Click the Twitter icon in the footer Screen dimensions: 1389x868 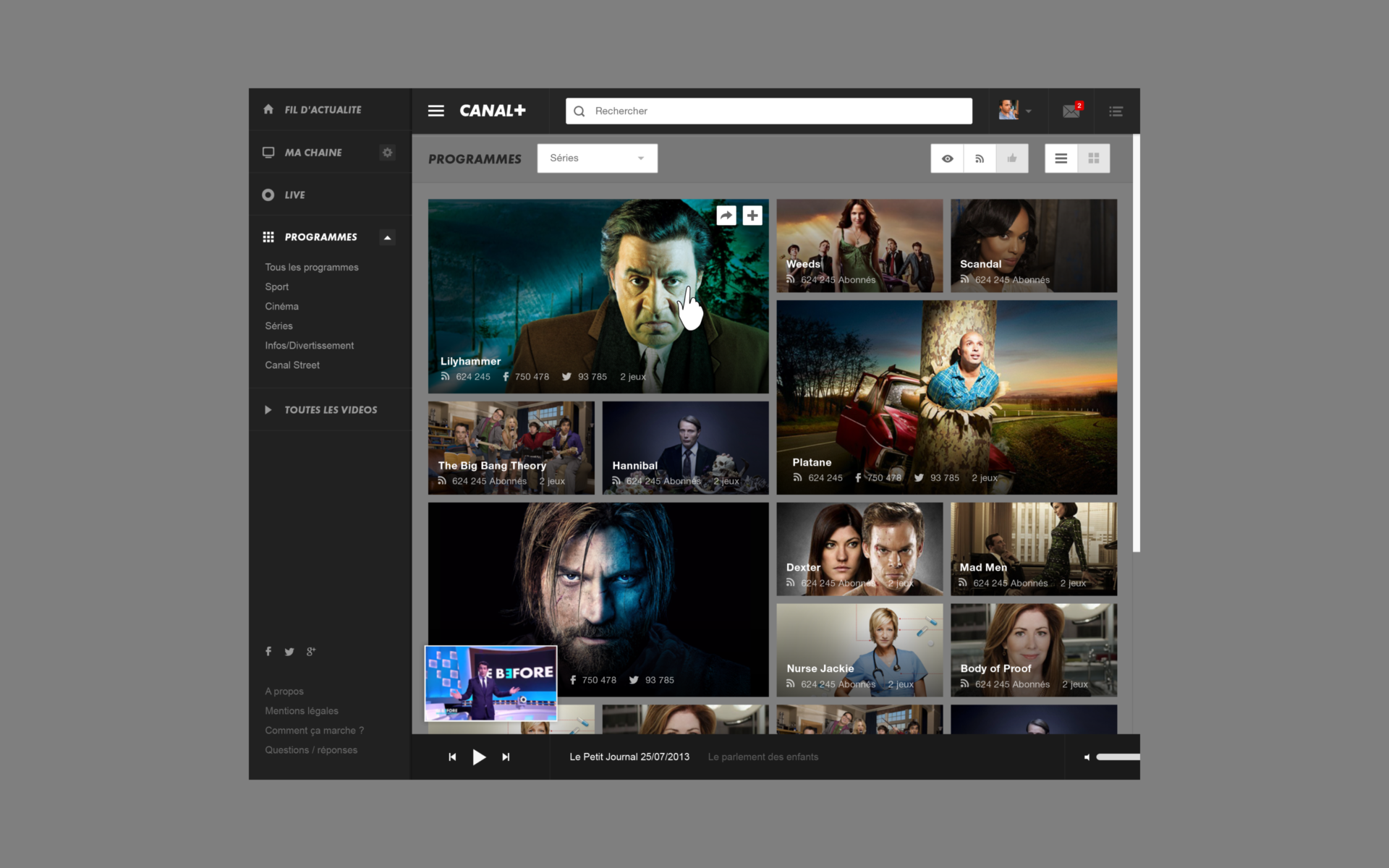289,651
